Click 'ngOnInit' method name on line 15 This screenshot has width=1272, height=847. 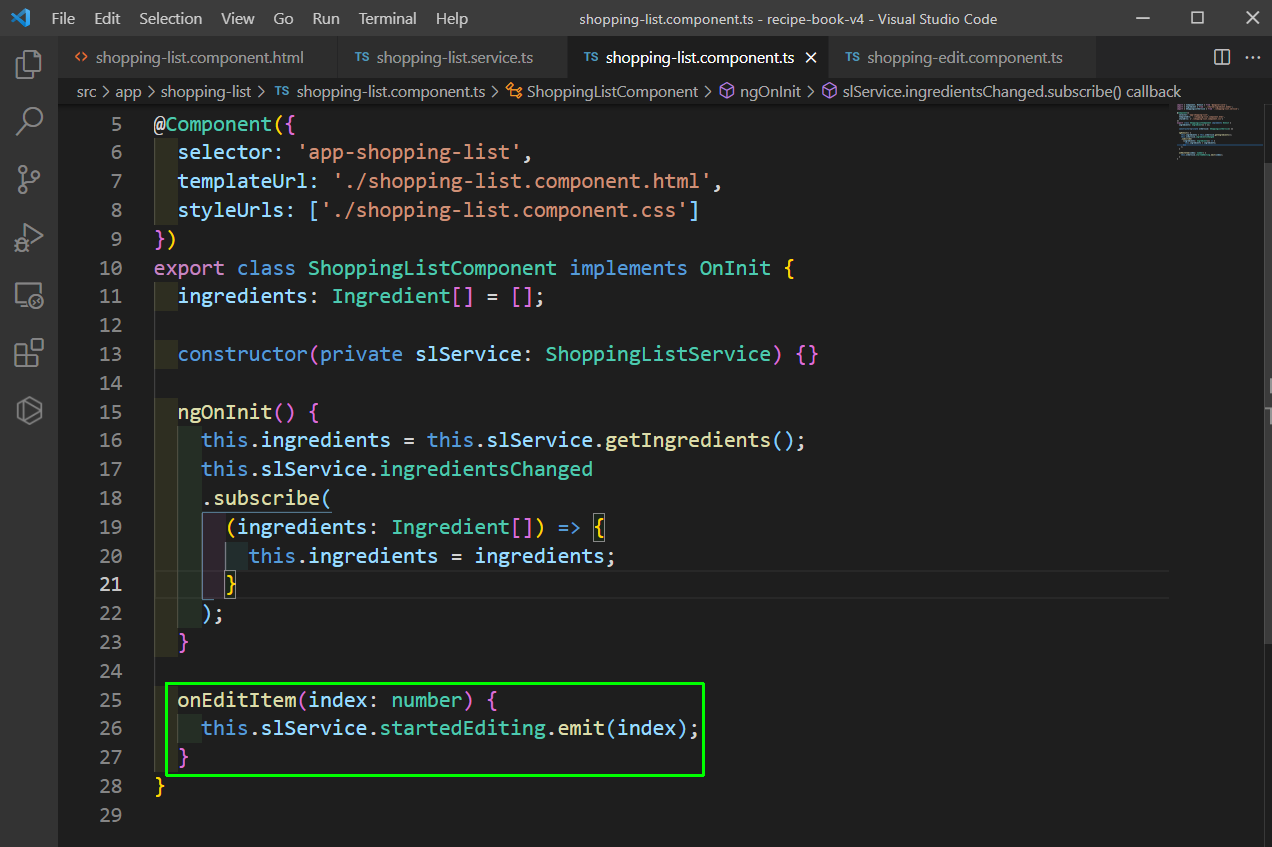pyautogui.click(x=225, y=412)
